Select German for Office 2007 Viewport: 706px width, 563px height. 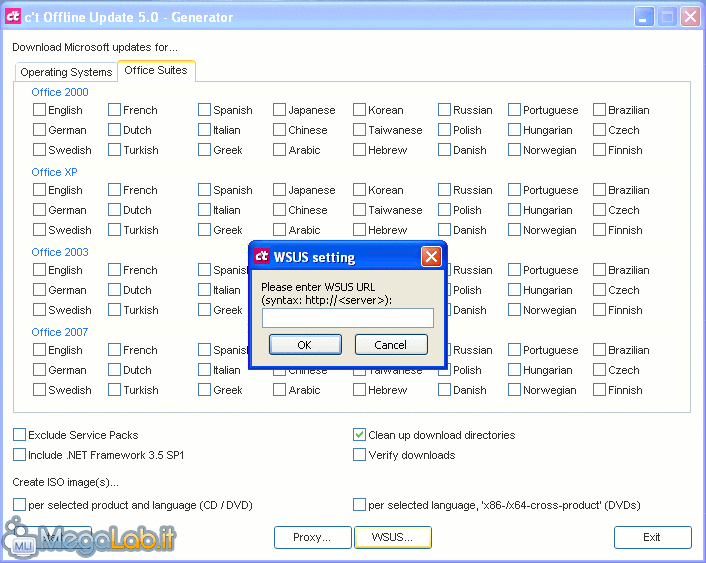[x=39, y=370]
